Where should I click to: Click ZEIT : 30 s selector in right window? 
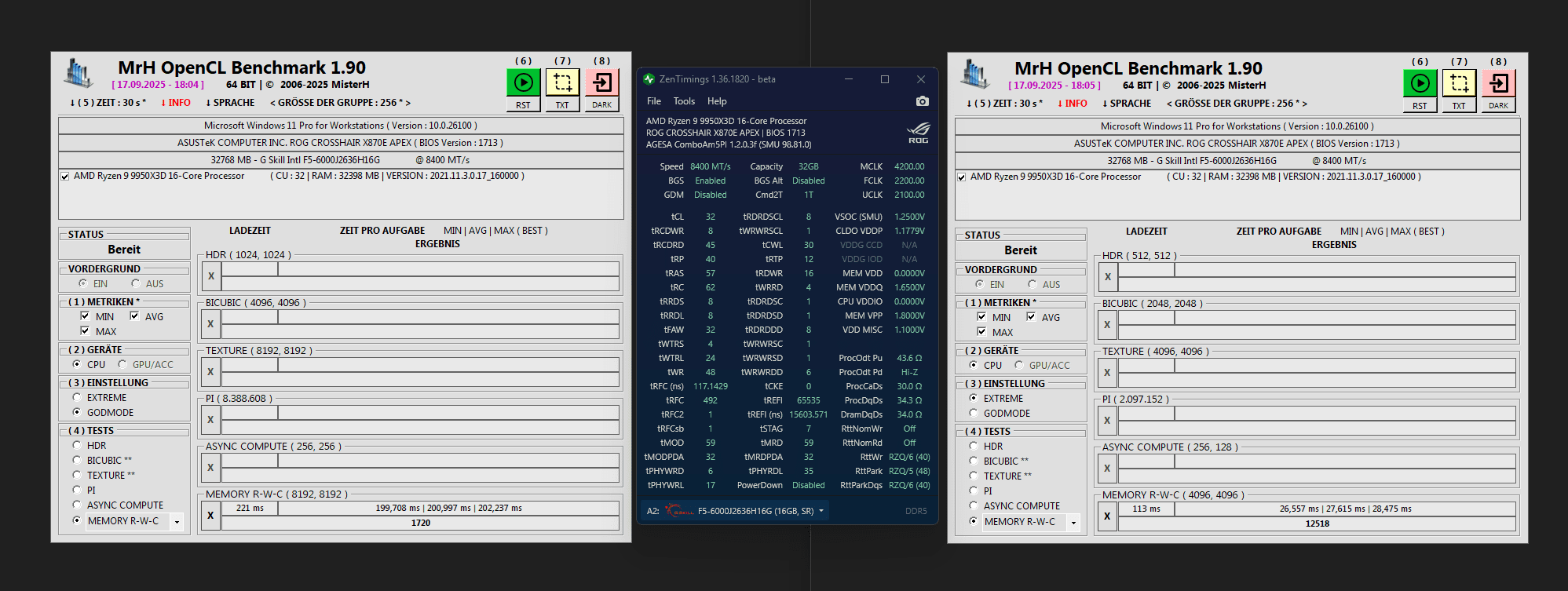pos(1004,104)
